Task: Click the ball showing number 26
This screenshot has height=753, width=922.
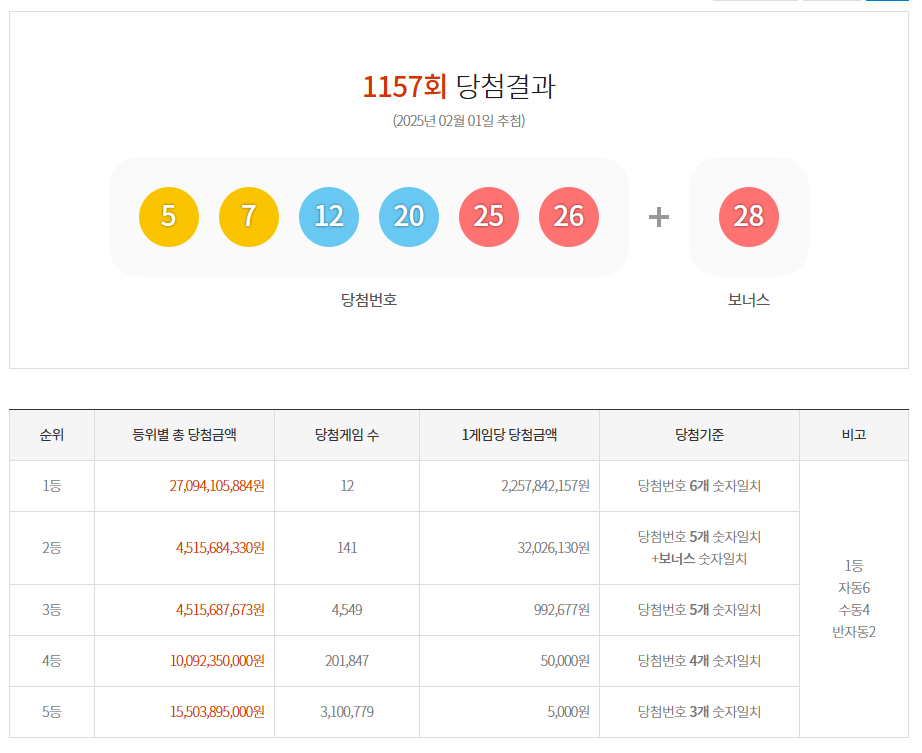Action: [x=567, y=216]
